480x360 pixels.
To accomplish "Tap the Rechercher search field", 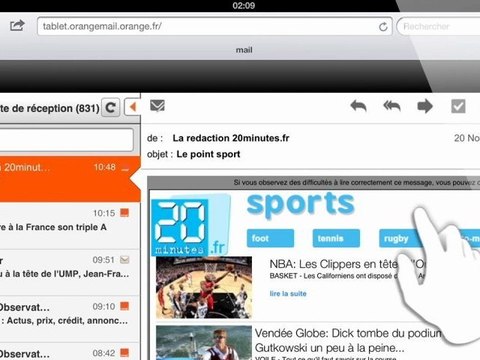I will coord(438,26).
